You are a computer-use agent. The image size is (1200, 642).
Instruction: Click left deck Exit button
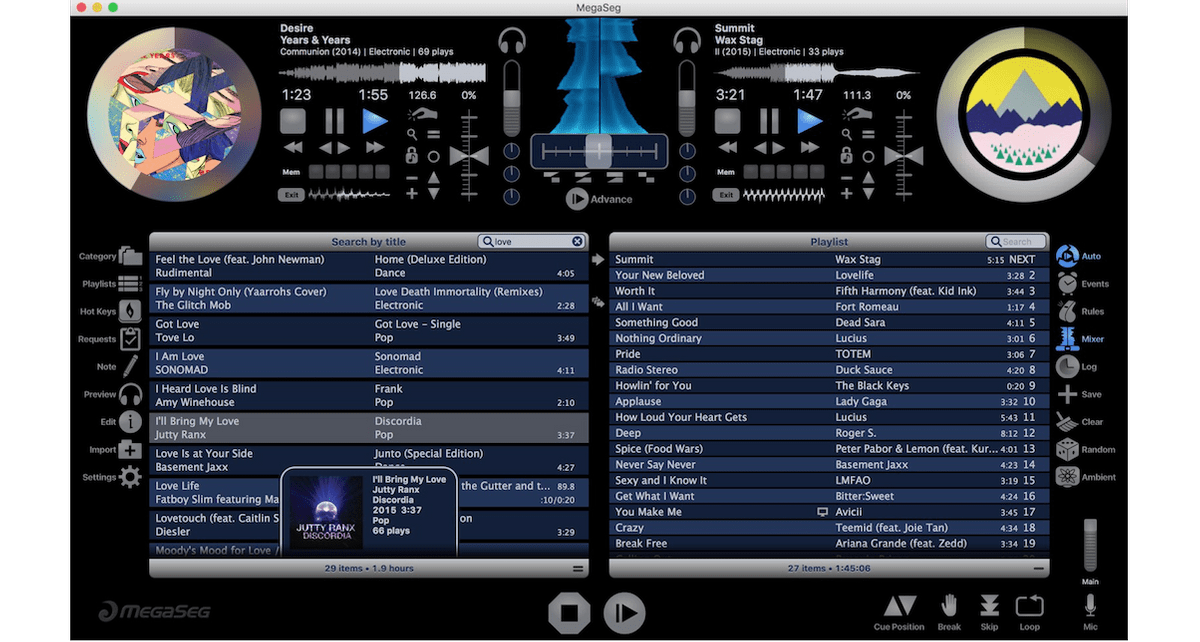(x=291, y=194)
